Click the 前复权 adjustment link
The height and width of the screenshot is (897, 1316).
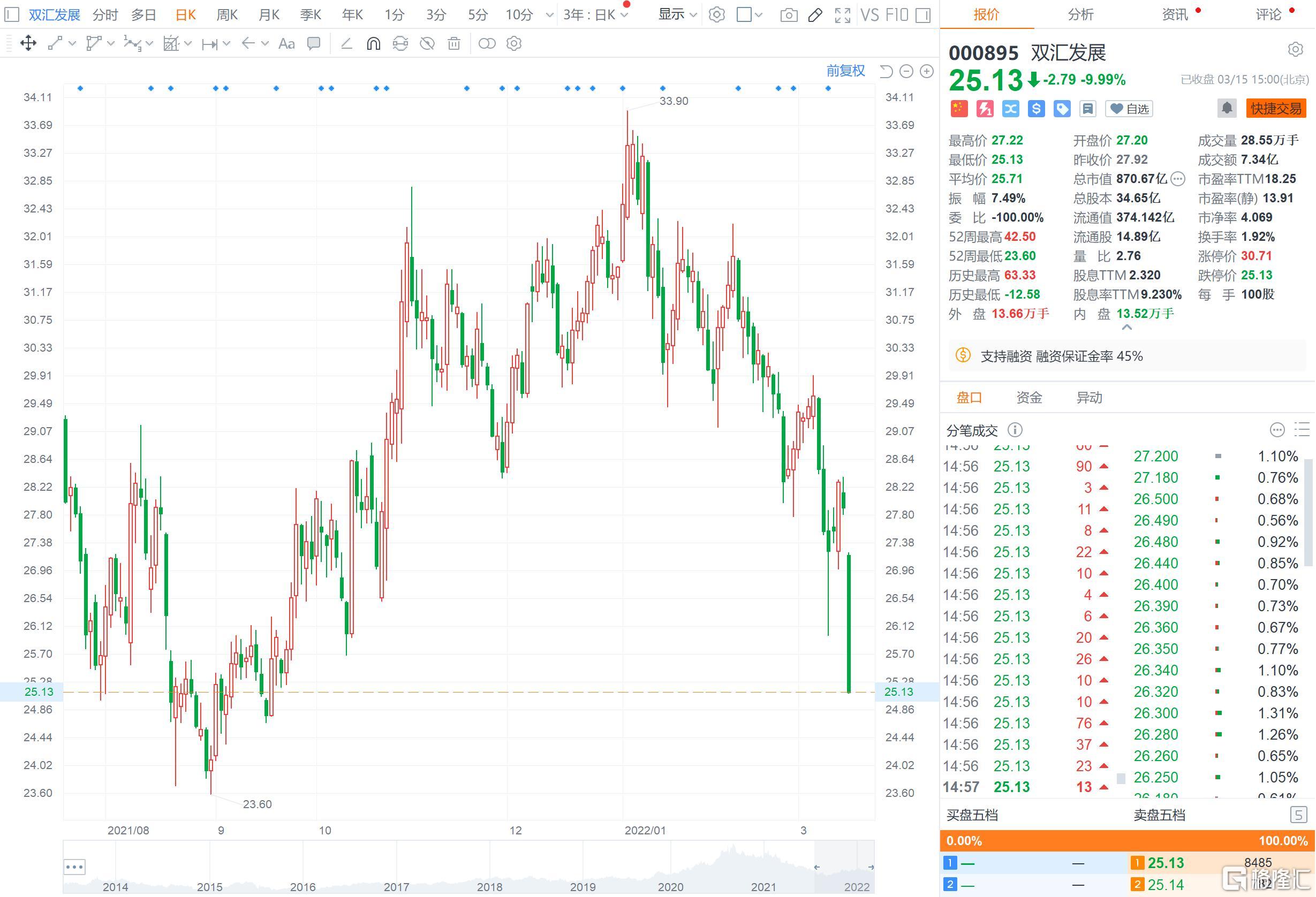tap(845, 71)
